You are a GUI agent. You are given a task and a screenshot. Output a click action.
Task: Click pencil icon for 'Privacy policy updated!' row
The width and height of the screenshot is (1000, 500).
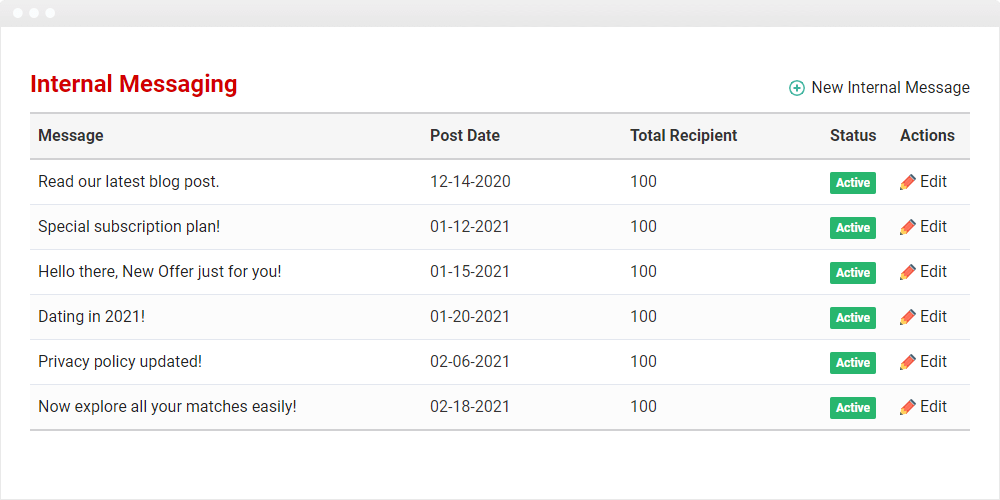(x=908, y=362)
